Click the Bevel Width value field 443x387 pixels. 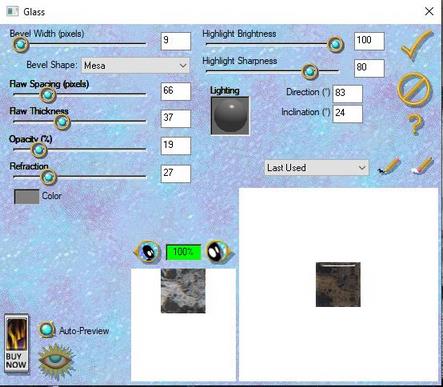click(176, 41)
